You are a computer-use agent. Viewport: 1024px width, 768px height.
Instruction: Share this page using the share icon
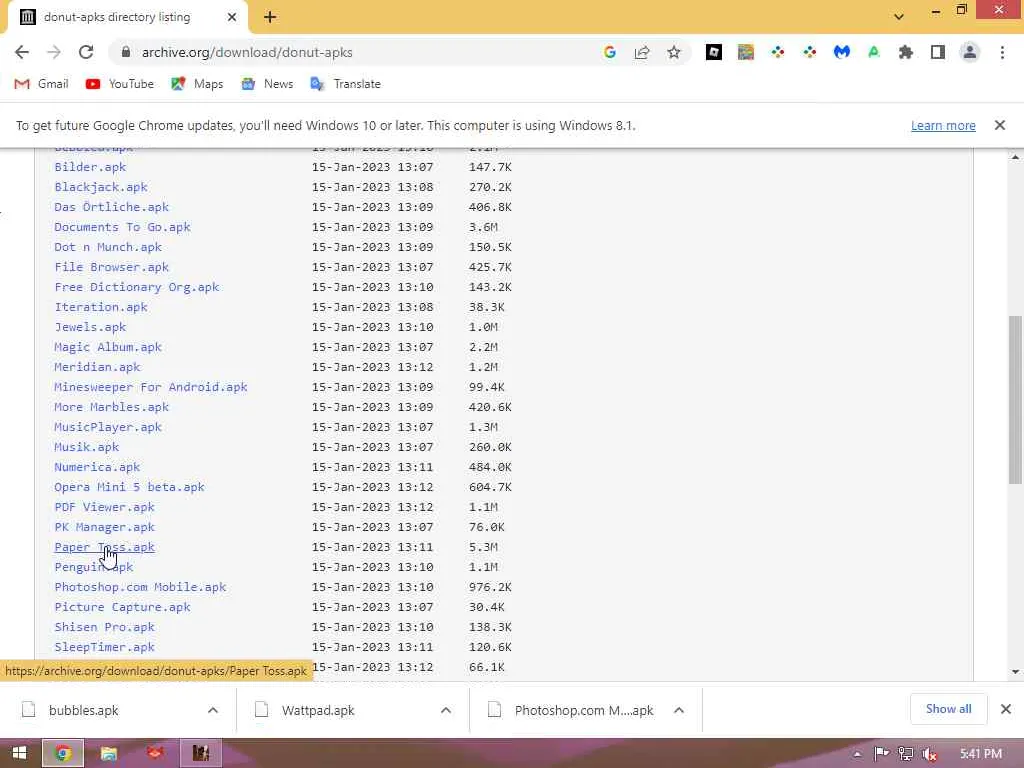click(x=642, y=52)
